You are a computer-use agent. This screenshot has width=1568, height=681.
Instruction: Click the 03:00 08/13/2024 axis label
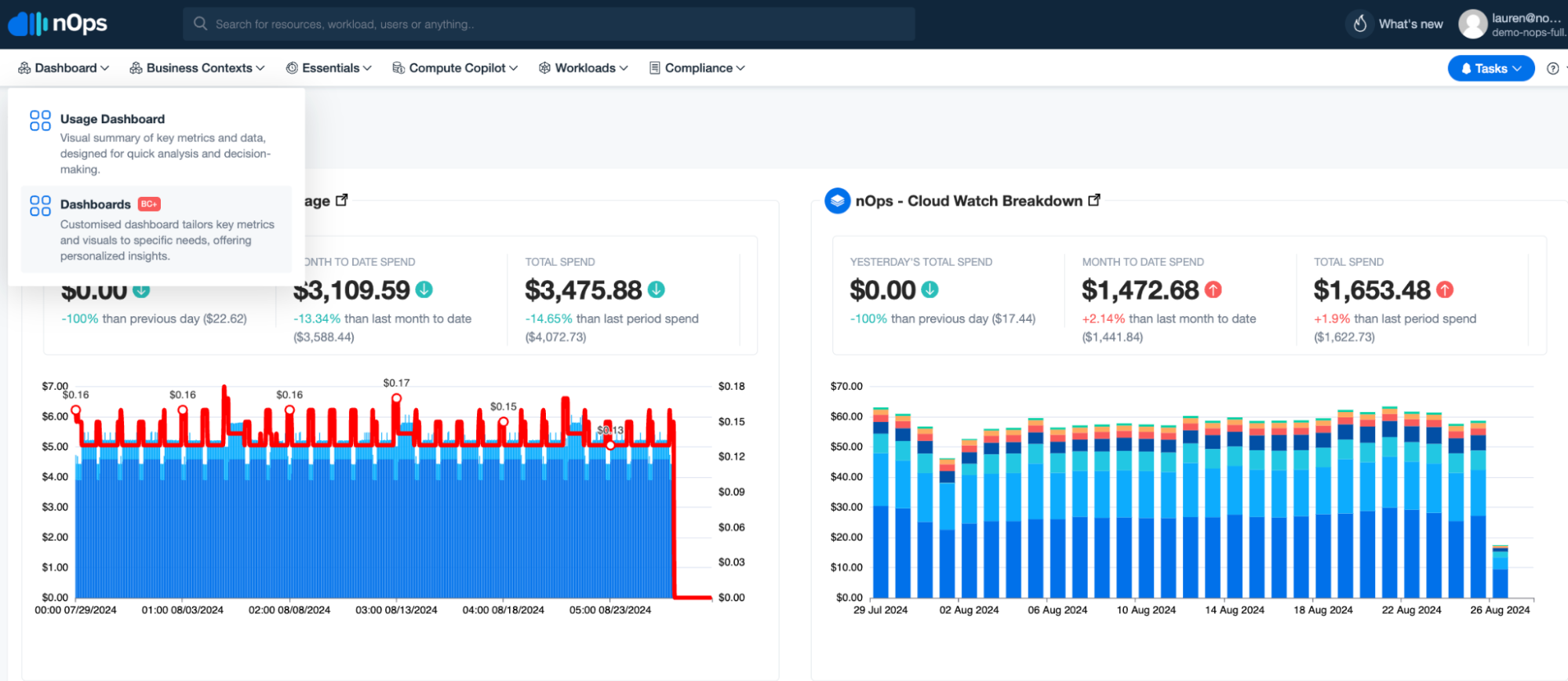pyautogui.click(x=396, y=610)
